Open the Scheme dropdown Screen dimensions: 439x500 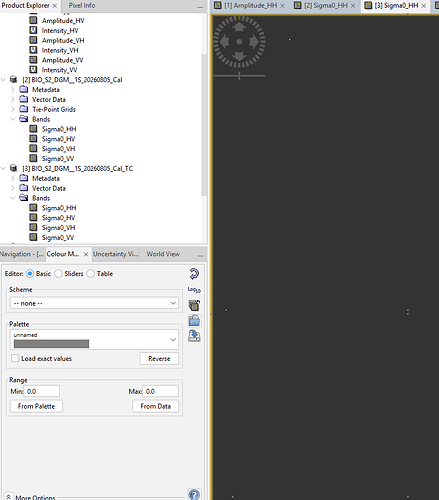point(94,303)
